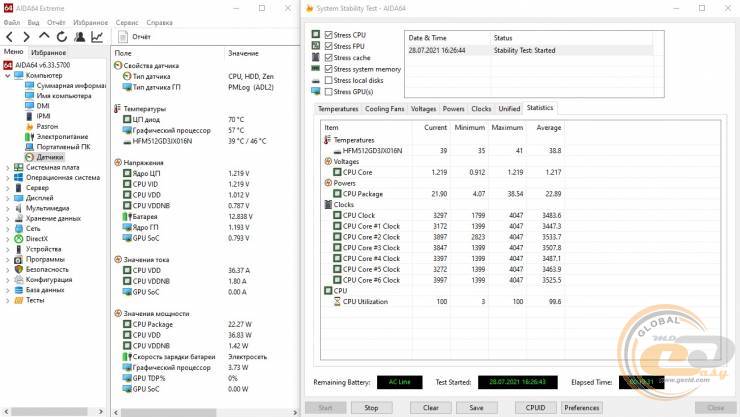Open the Вид menu
The height and width of the screenshot is (417, 740).
tap(34, 22)
